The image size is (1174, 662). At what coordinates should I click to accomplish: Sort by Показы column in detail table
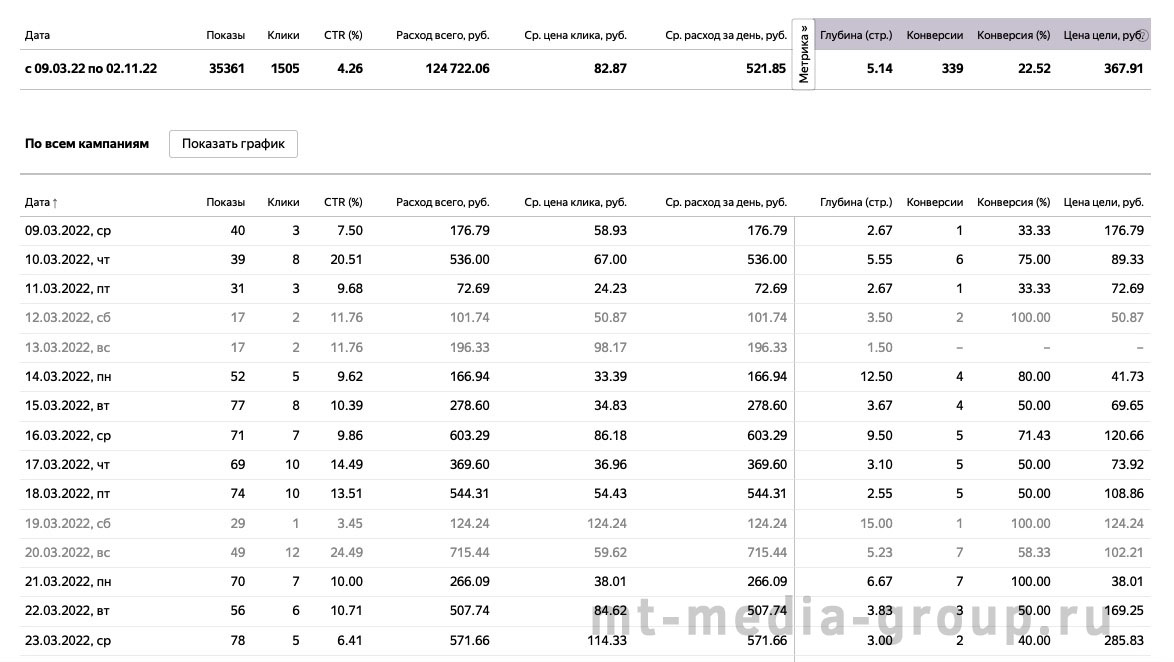pos(225,202)
